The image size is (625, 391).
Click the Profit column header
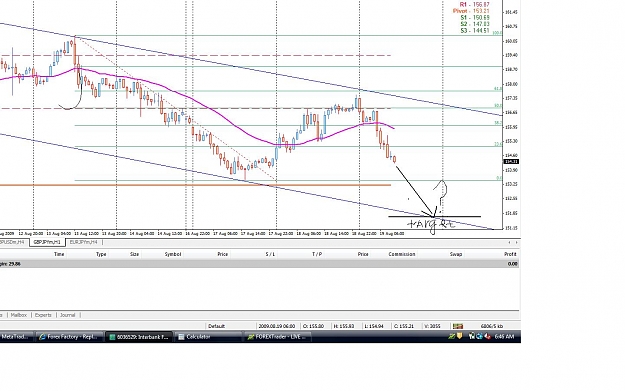[x=510, y=254]
